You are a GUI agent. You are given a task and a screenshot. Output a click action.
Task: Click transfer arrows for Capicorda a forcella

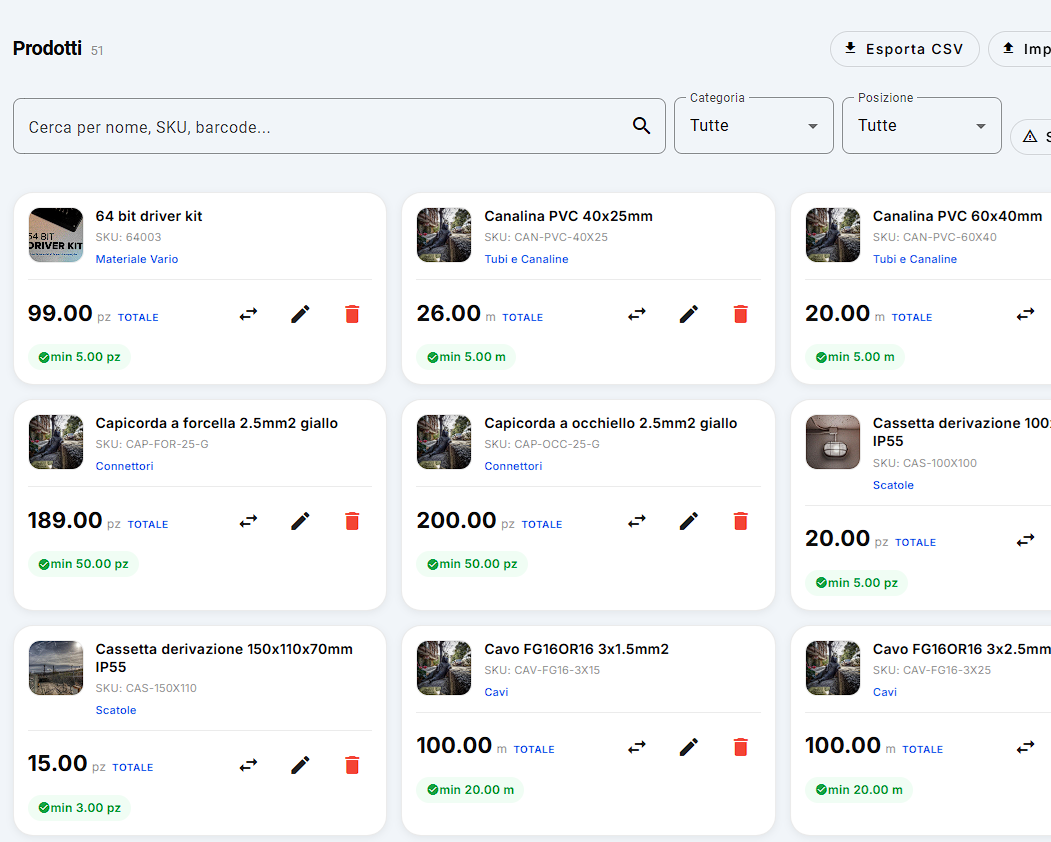pos(249,521)
